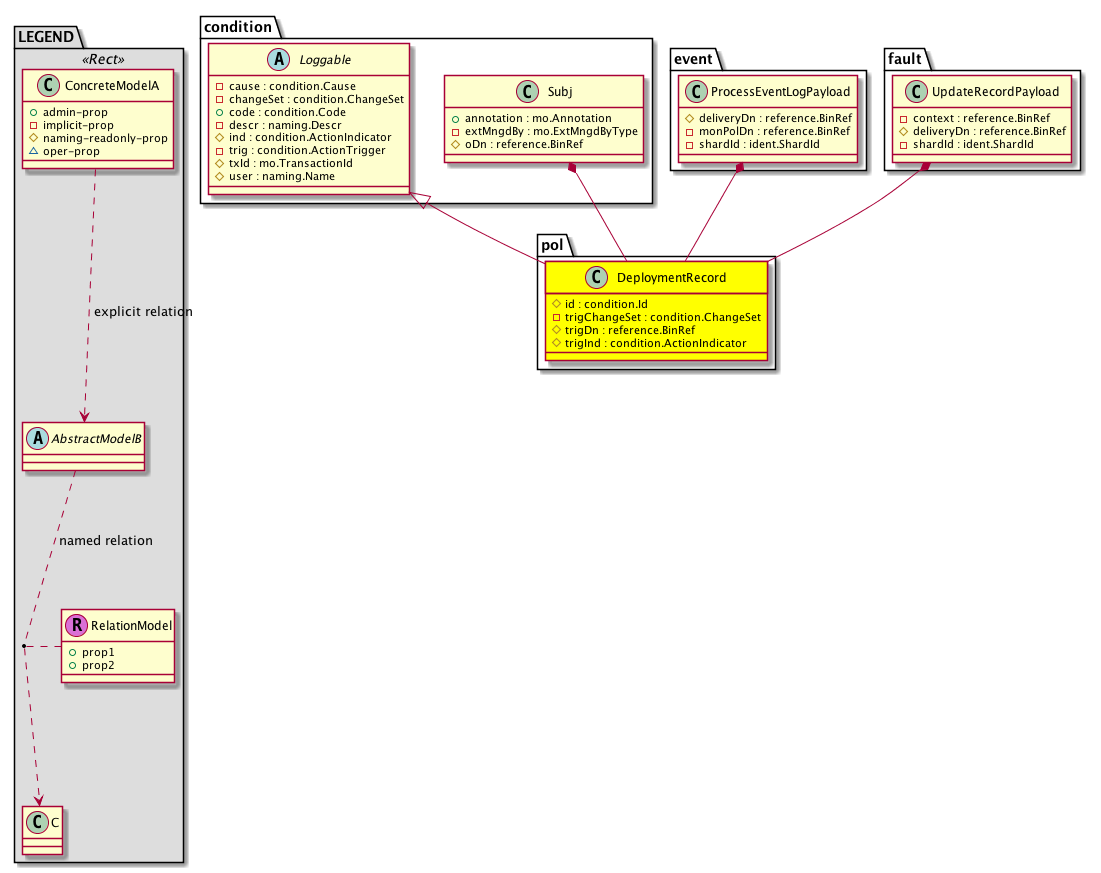Click the inheritance triangle arrowhead under Loggable
Screen dimensions: 1101x873
423,199
